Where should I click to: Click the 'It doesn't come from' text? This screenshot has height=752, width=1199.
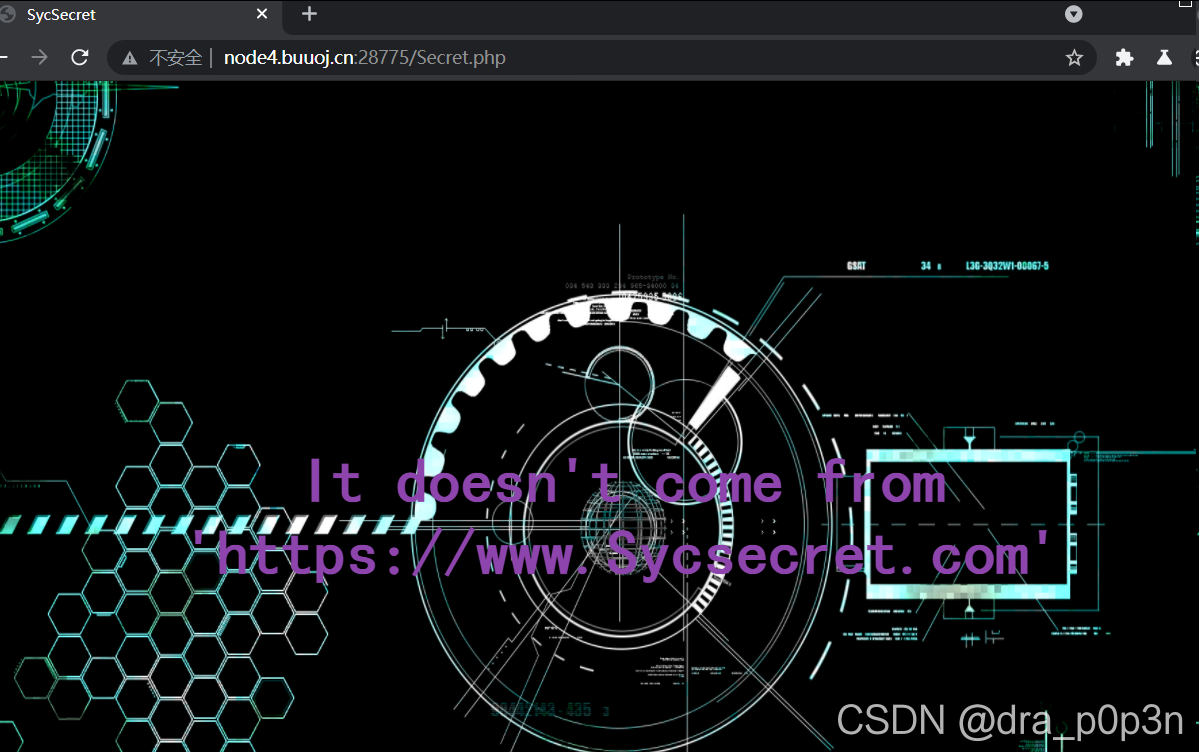626,483
